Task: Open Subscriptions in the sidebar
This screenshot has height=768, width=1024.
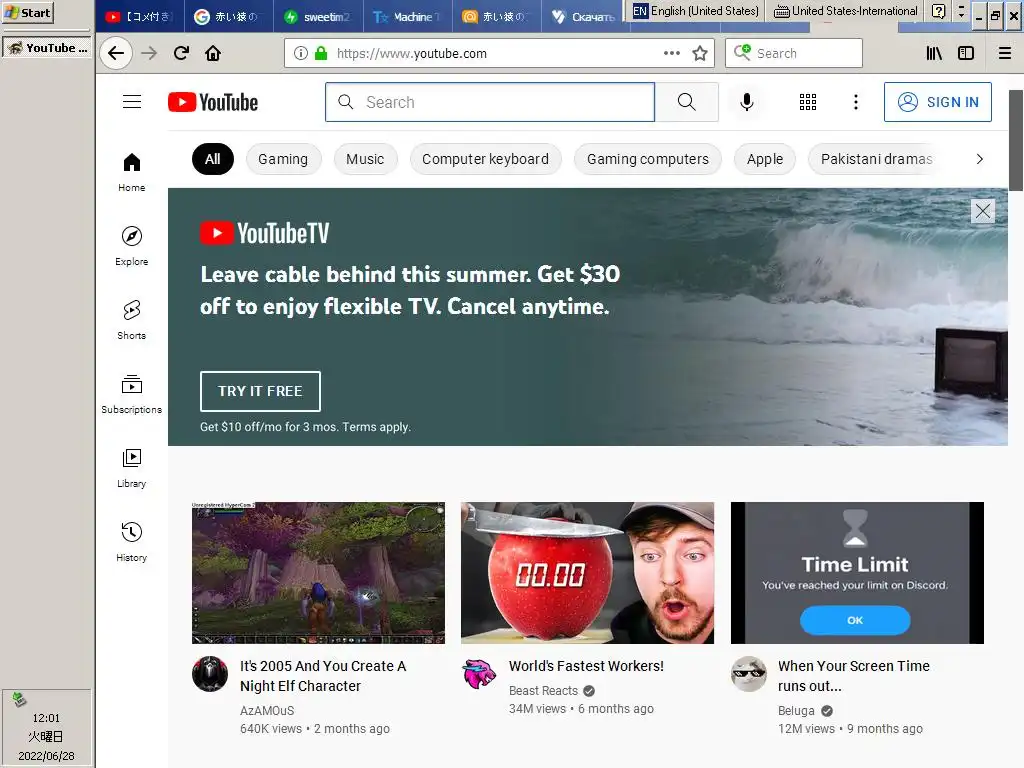Action: [x=132, y=394]
